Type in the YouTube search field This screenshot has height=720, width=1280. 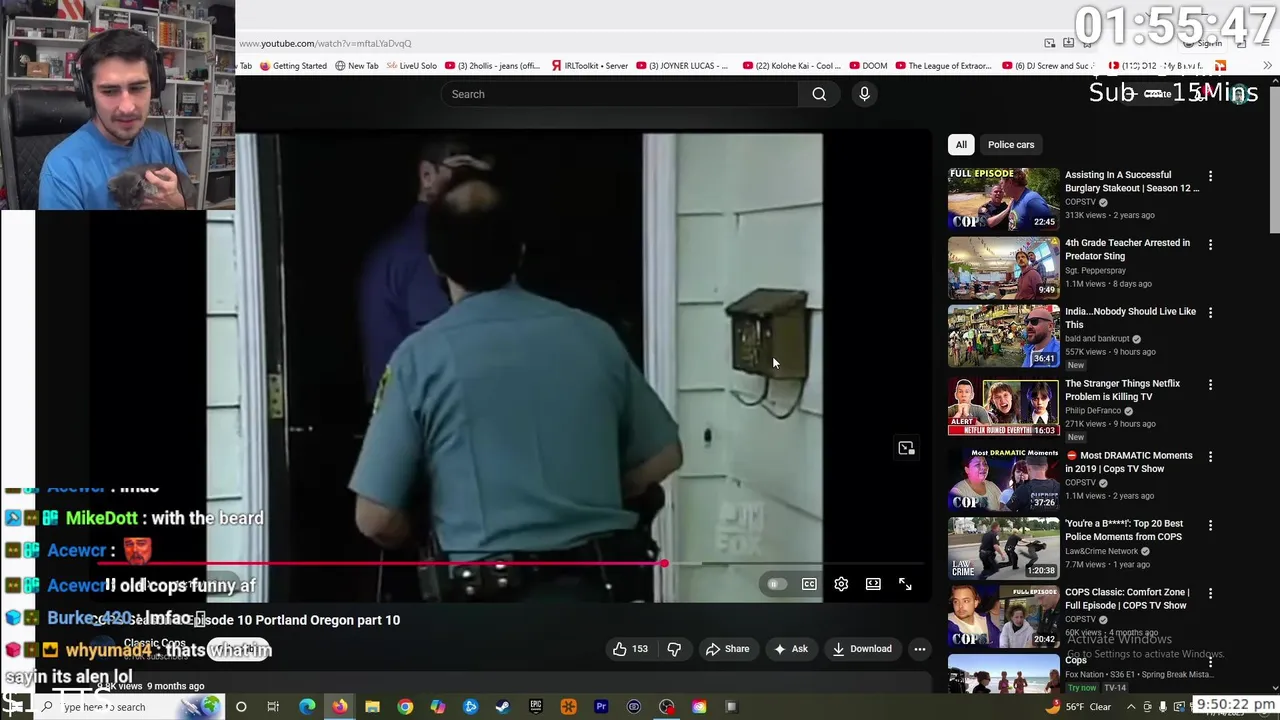tap(620, 94)
